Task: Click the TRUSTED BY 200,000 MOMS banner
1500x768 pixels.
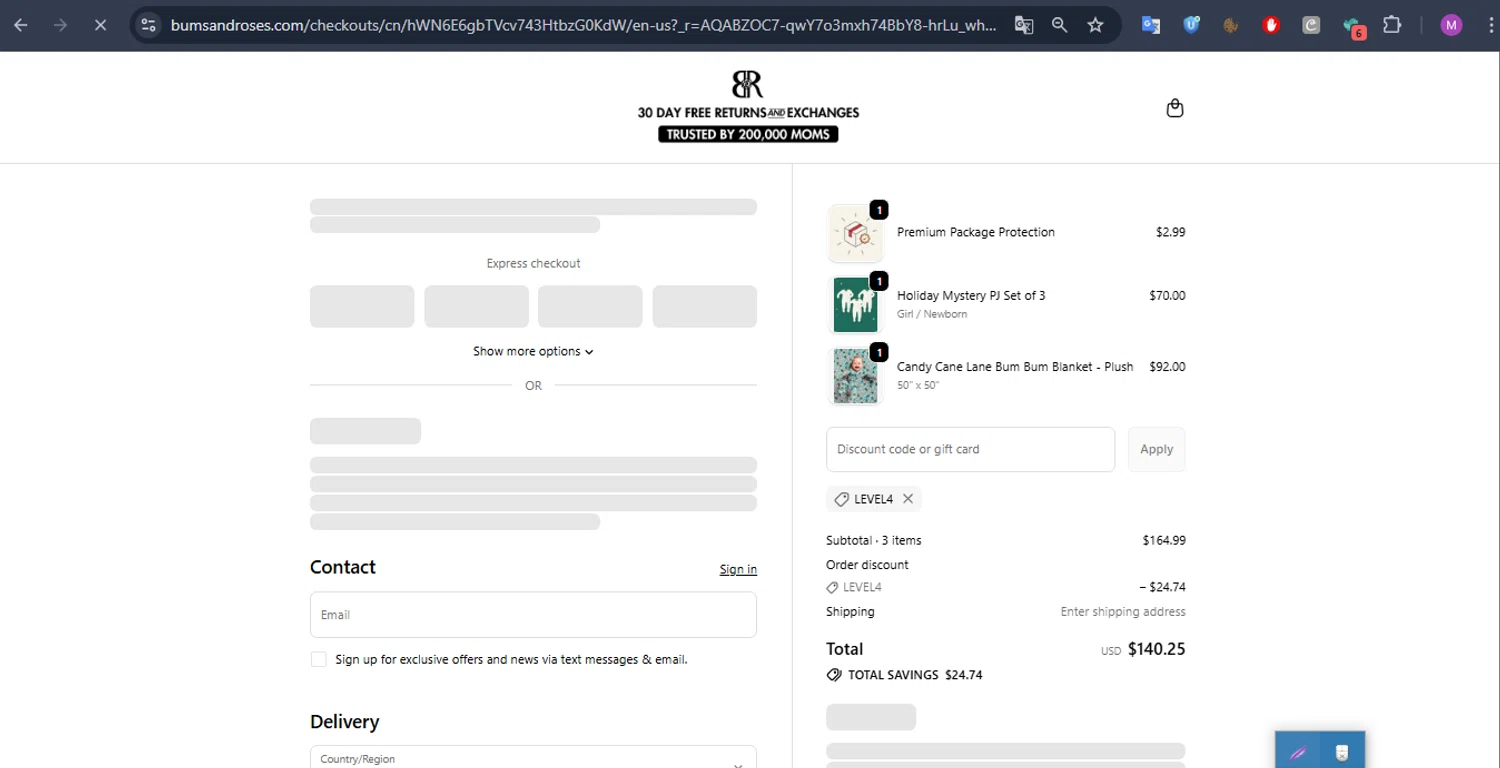Action: pyautogui.click(x=748, y=134)
